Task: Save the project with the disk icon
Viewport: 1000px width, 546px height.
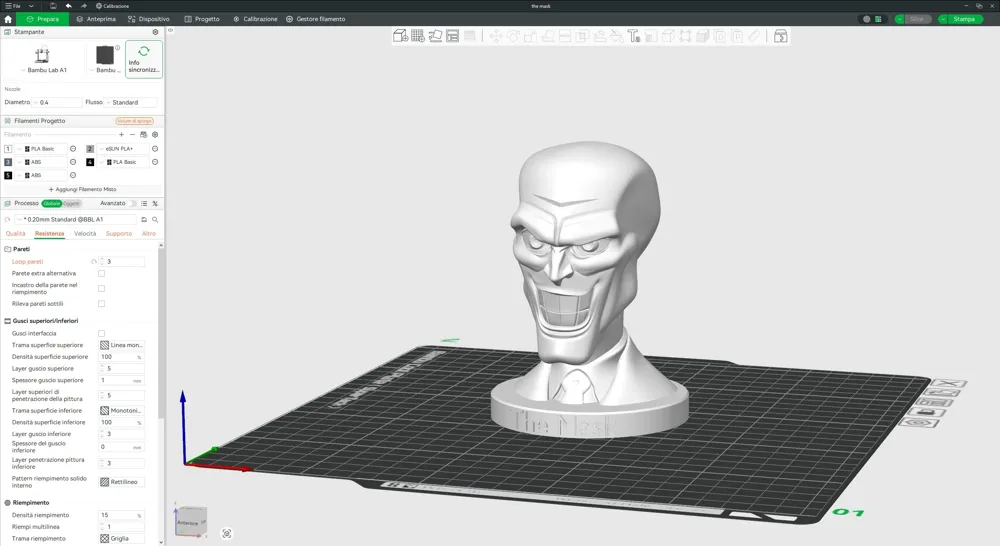Action: (54, 6)
